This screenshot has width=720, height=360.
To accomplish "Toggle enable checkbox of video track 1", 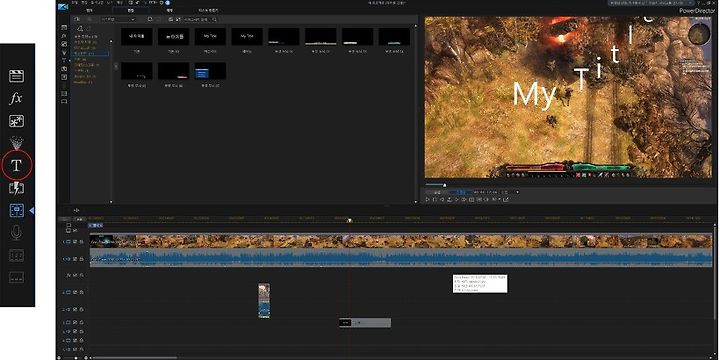I will pyautogui.click(x=75, y=242).
